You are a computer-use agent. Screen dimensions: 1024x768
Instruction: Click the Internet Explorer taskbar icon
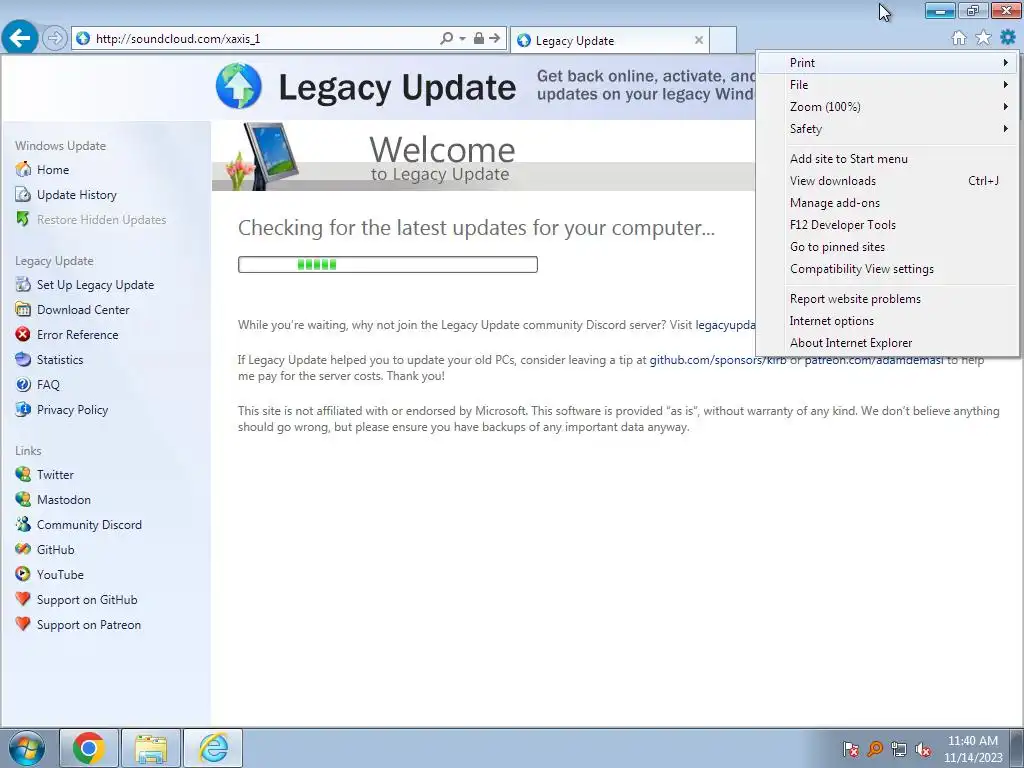pyautogui.click(x=213, y=748)
